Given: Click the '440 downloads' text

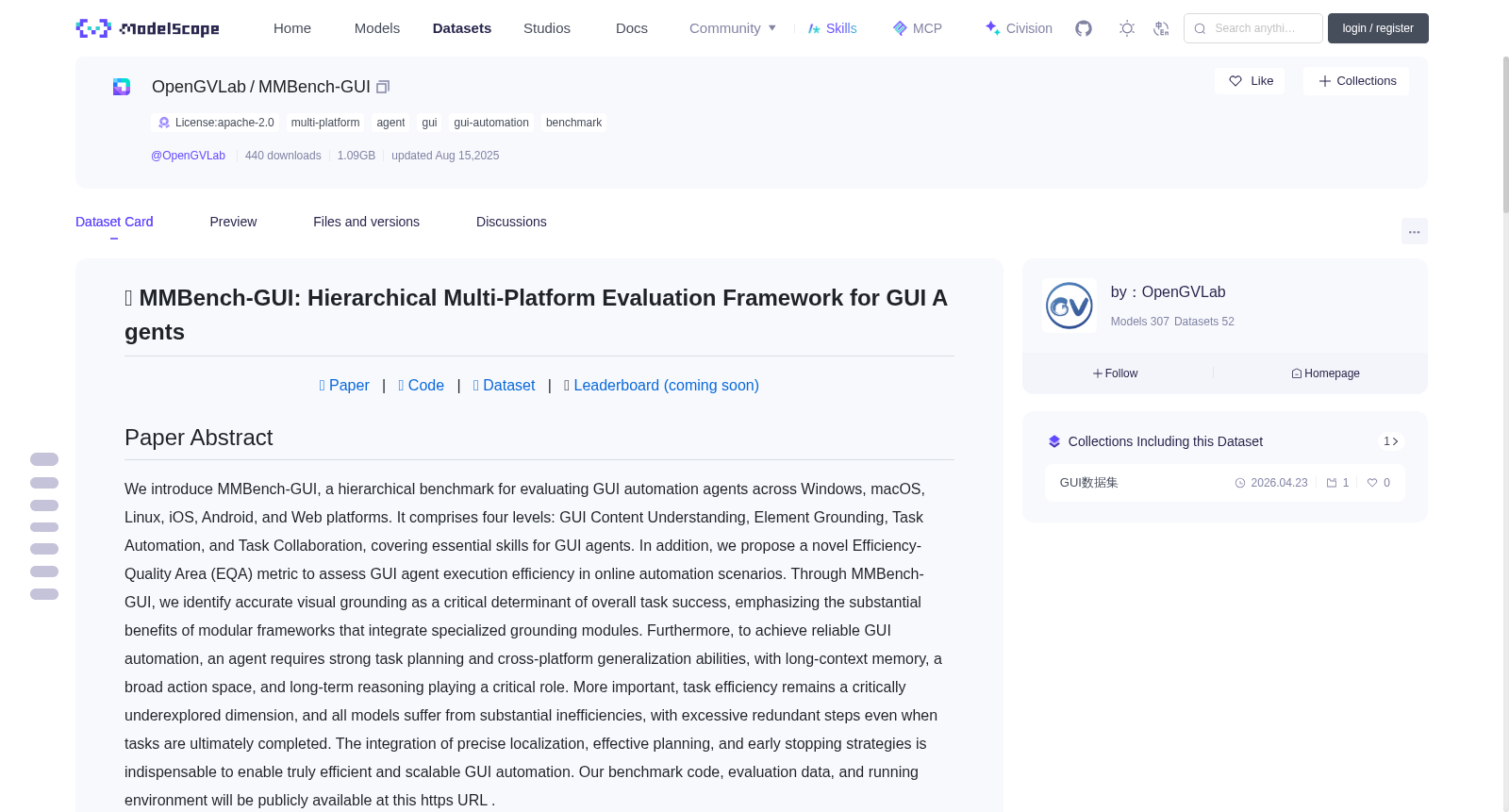Looking at the screenshot, I should (x=283, y=156).
